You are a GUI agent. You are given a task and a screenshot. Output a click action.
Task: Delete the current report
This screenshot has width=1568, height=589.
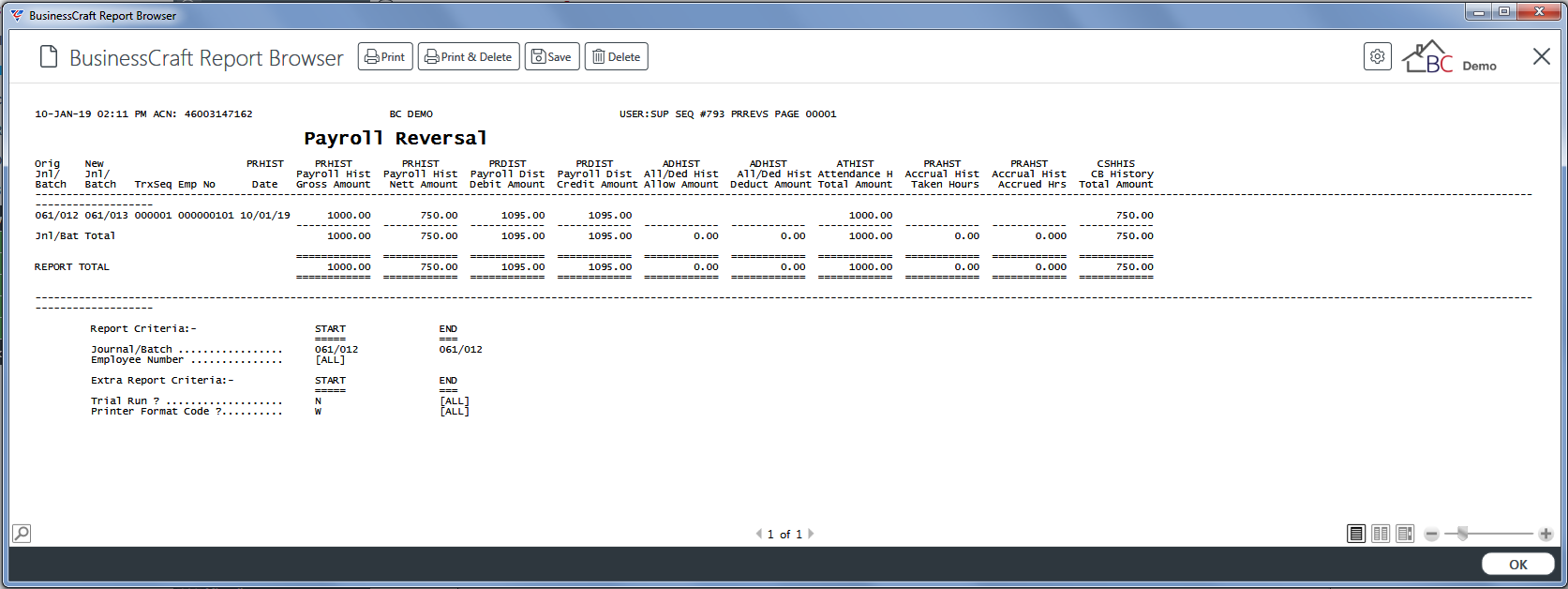pos(617,56)
